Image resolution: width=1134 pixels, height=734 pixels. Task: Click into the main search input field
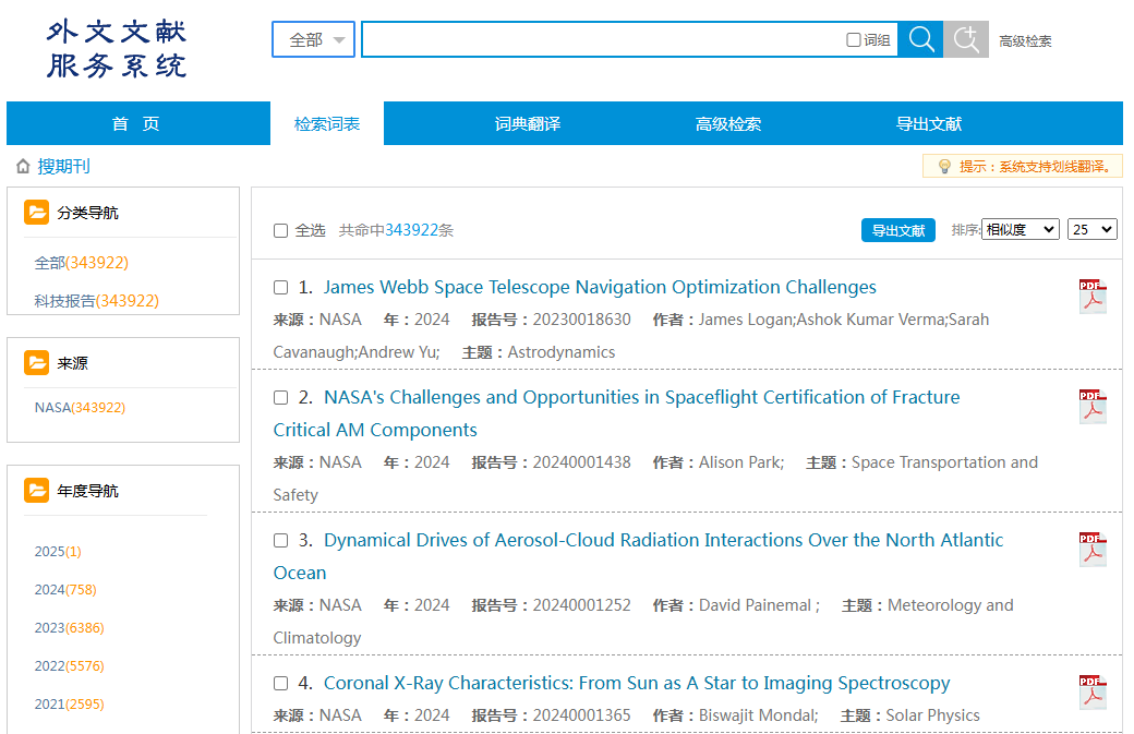tap(600, 40)
